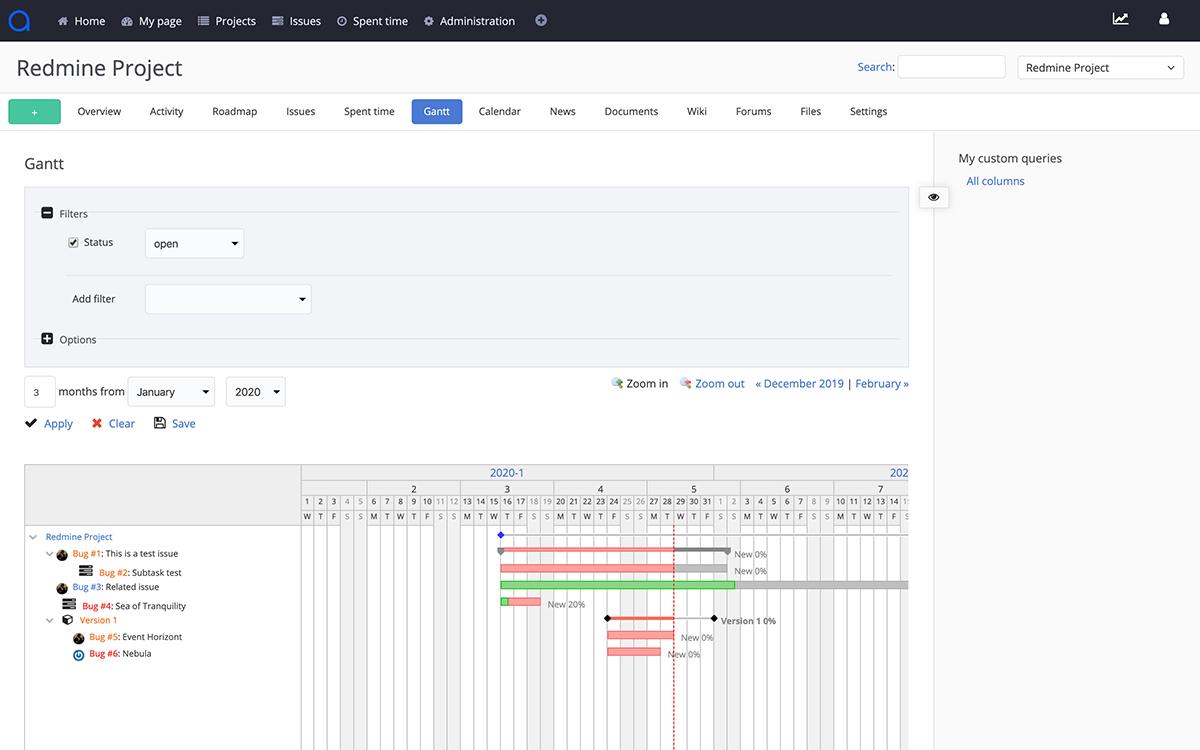Open the Bug #6 issue link

click(x=104, y=654)
